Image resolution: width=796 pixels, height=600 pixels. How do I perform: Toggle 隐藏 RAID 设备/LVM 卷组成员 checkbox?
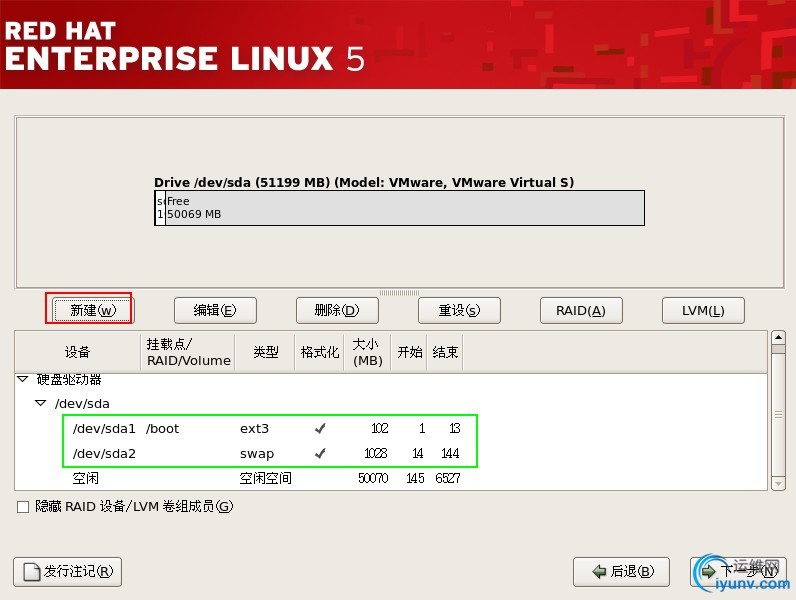pyautogui.click(x=23, y=507)
